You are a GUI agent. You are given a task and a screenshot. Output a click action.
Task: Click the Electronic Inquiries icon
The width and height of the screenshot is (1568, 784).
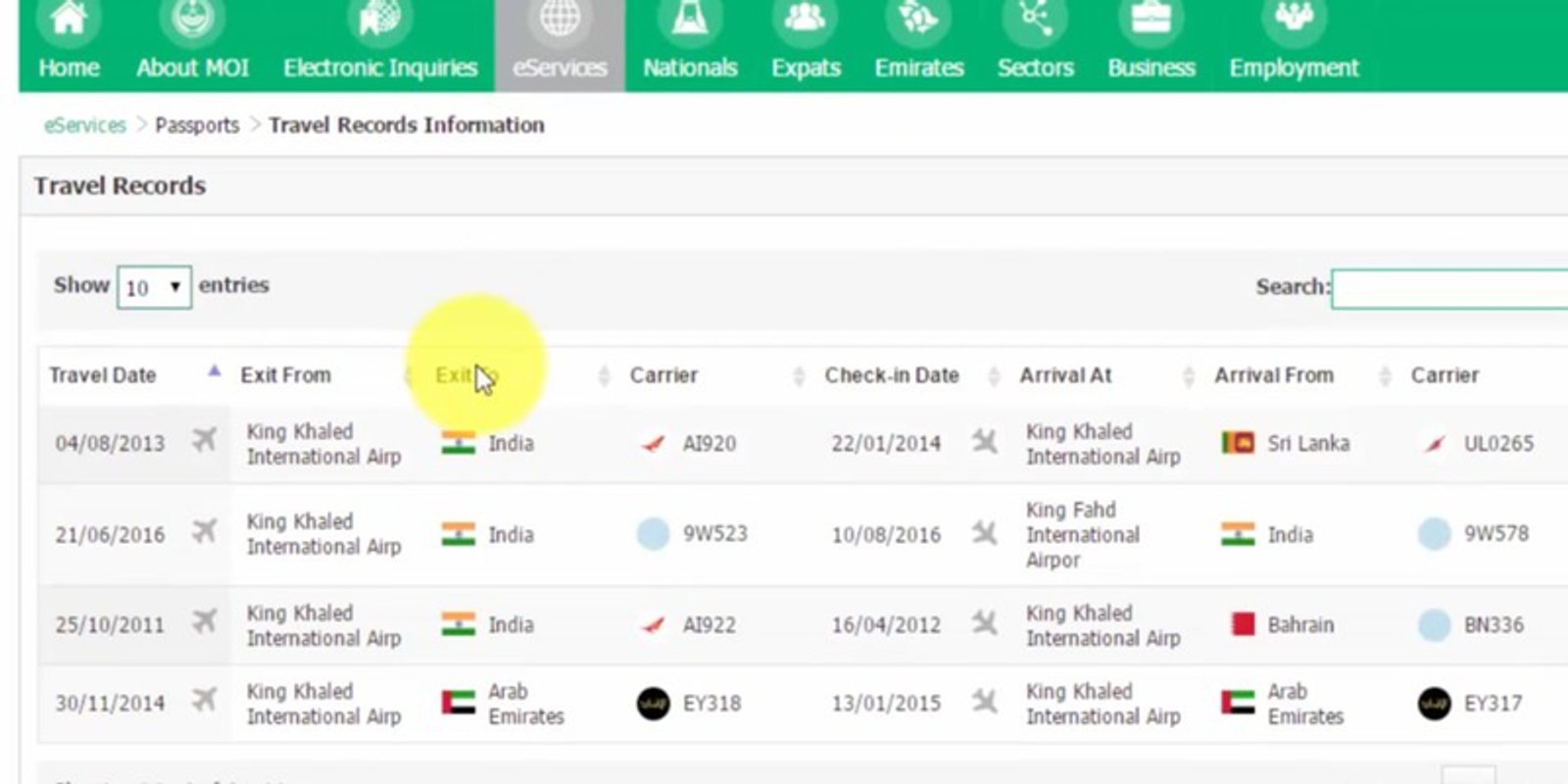click(379, 20)
